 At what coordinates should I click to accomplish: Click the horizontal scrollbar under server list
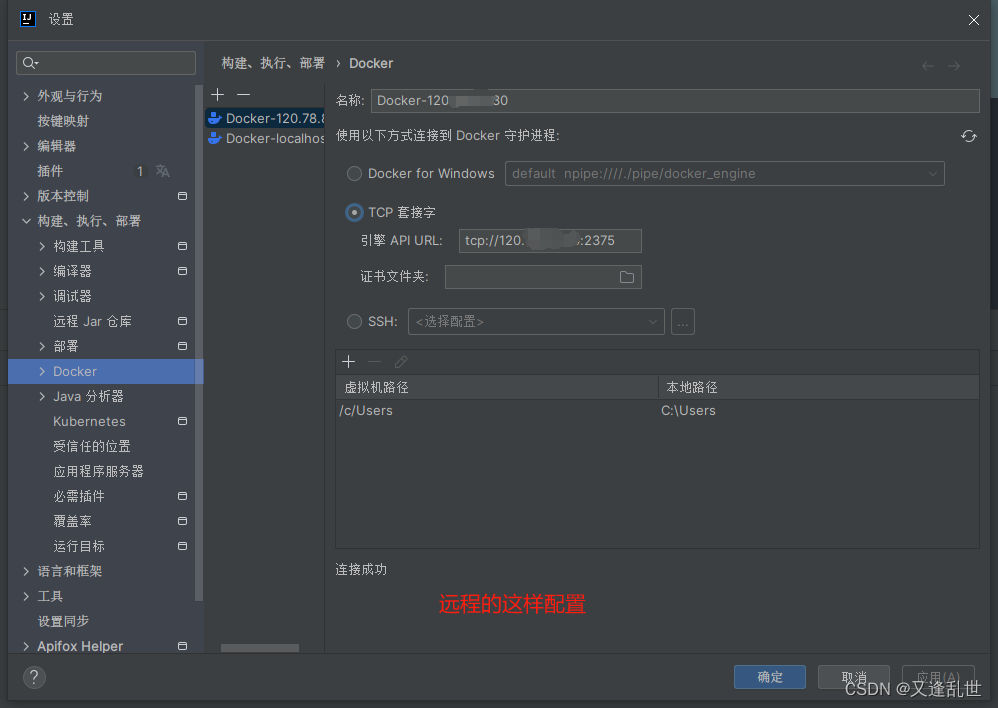pyautogui.click(x=260, y=648)
